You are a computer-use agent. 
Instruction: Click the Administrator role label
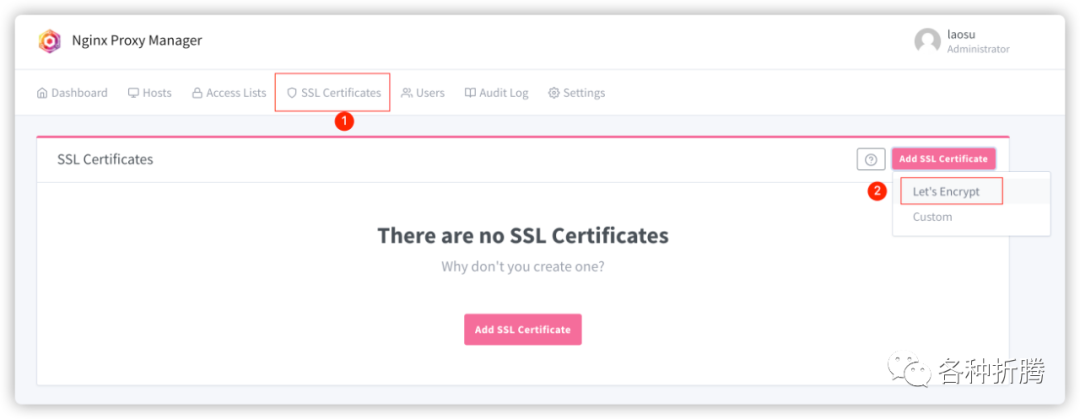pos(977,49)
